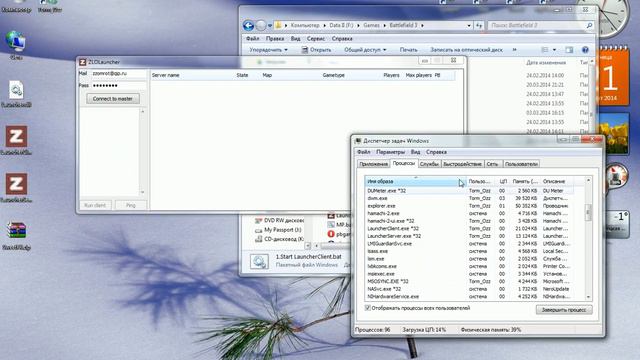Open the network globe desktop icon

[x=16, y=42]
